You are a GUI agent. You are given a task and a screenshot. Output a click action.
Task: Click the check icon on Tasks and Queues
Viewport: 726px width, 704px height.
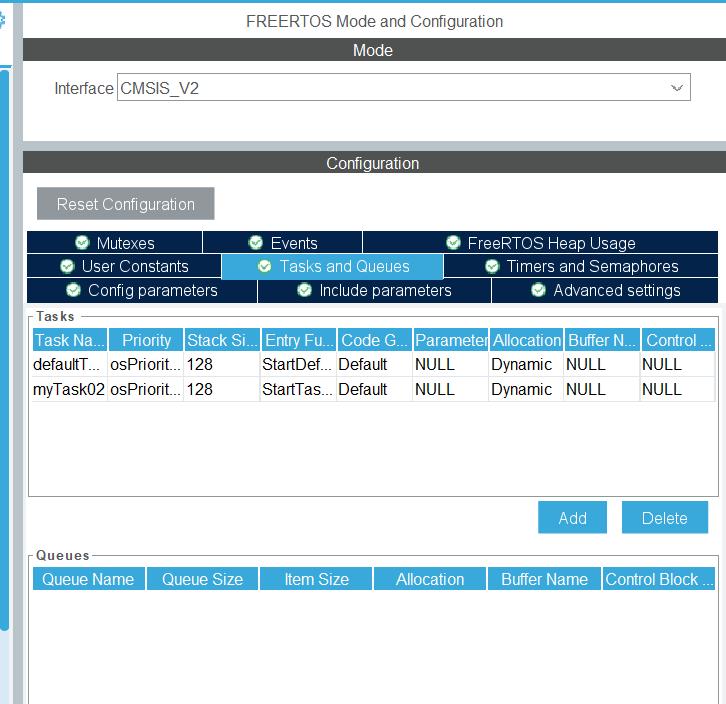tap(264, 266)
